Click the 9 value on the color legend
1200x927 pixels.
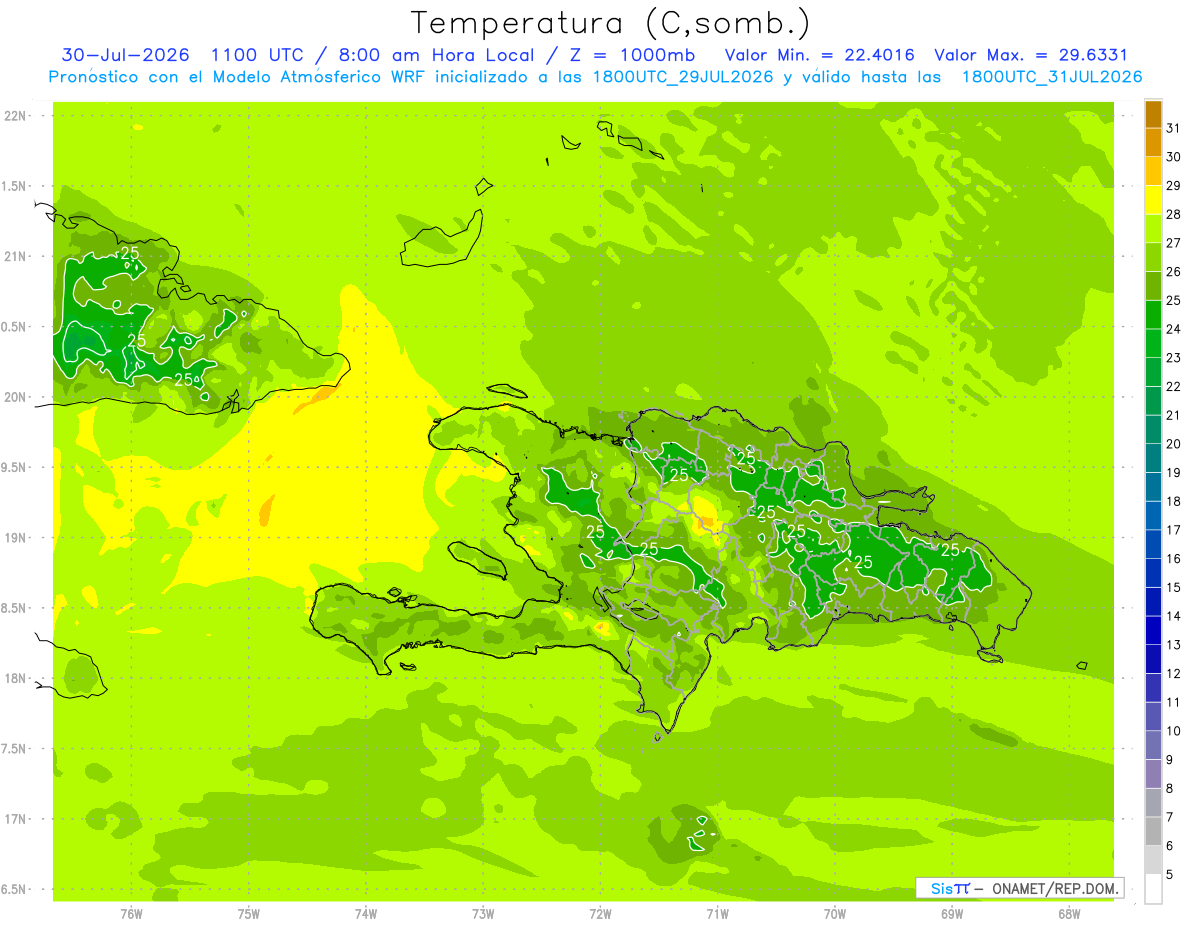click(x=1170, y=760)
